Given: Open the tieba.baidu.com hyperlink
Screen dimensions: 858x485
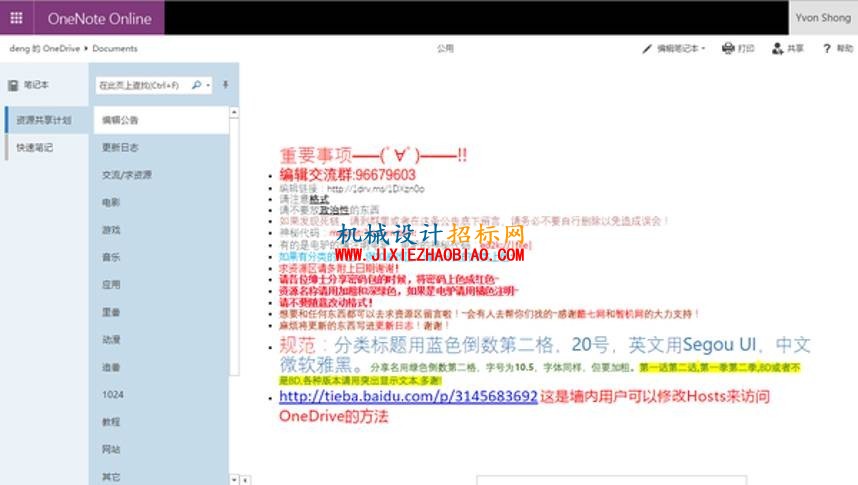Looking at the screenshot, I should tap(408, 396).
